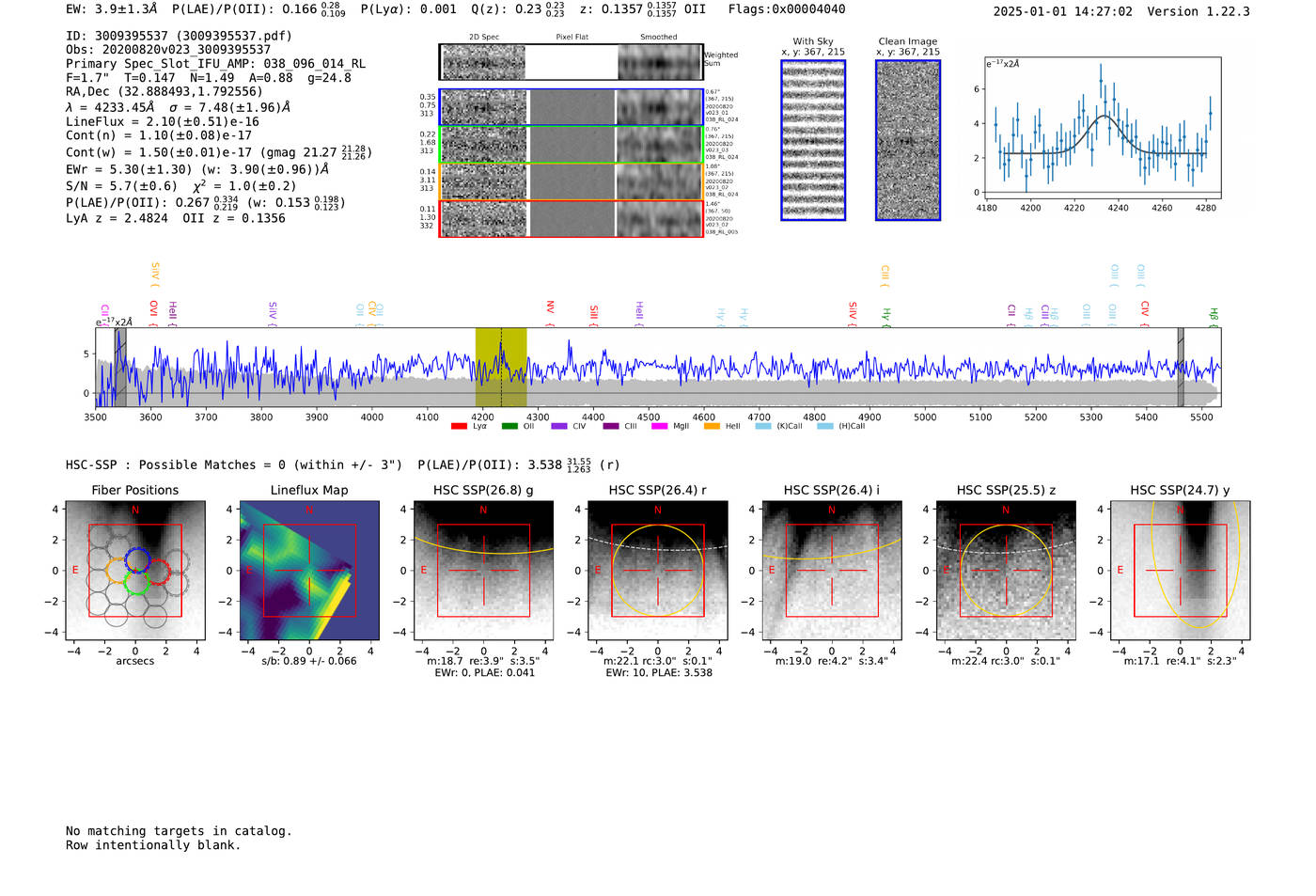The image size is (1316, 896).
Task: Open the With Sky image panel
Action: pyautogui.click(x=813, y=140)
